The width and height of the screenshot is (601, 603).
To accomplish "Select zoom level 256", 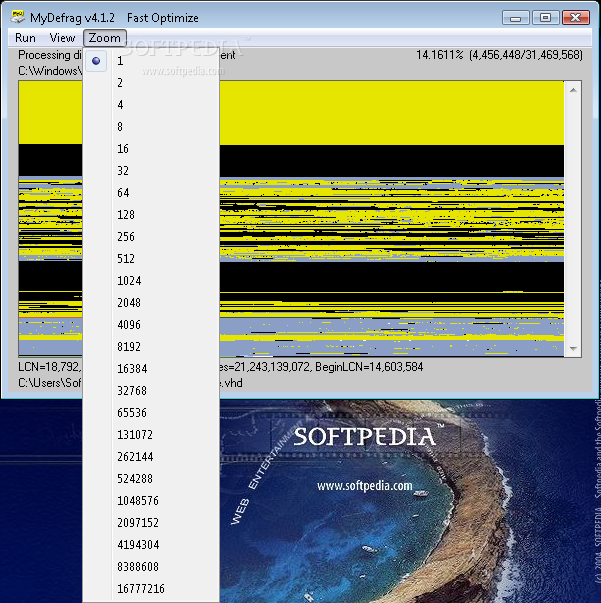I will tap(151, 237).
